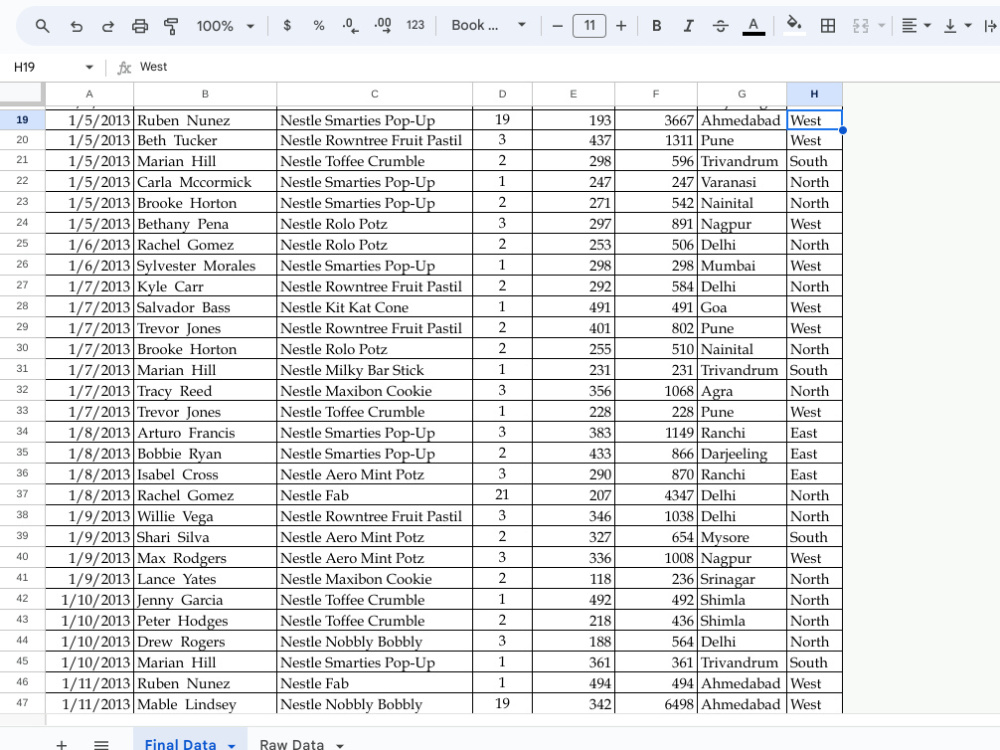Viewport: 1000px width, 750px height.
Task: Open the text wrapping options
Action: 990,26
